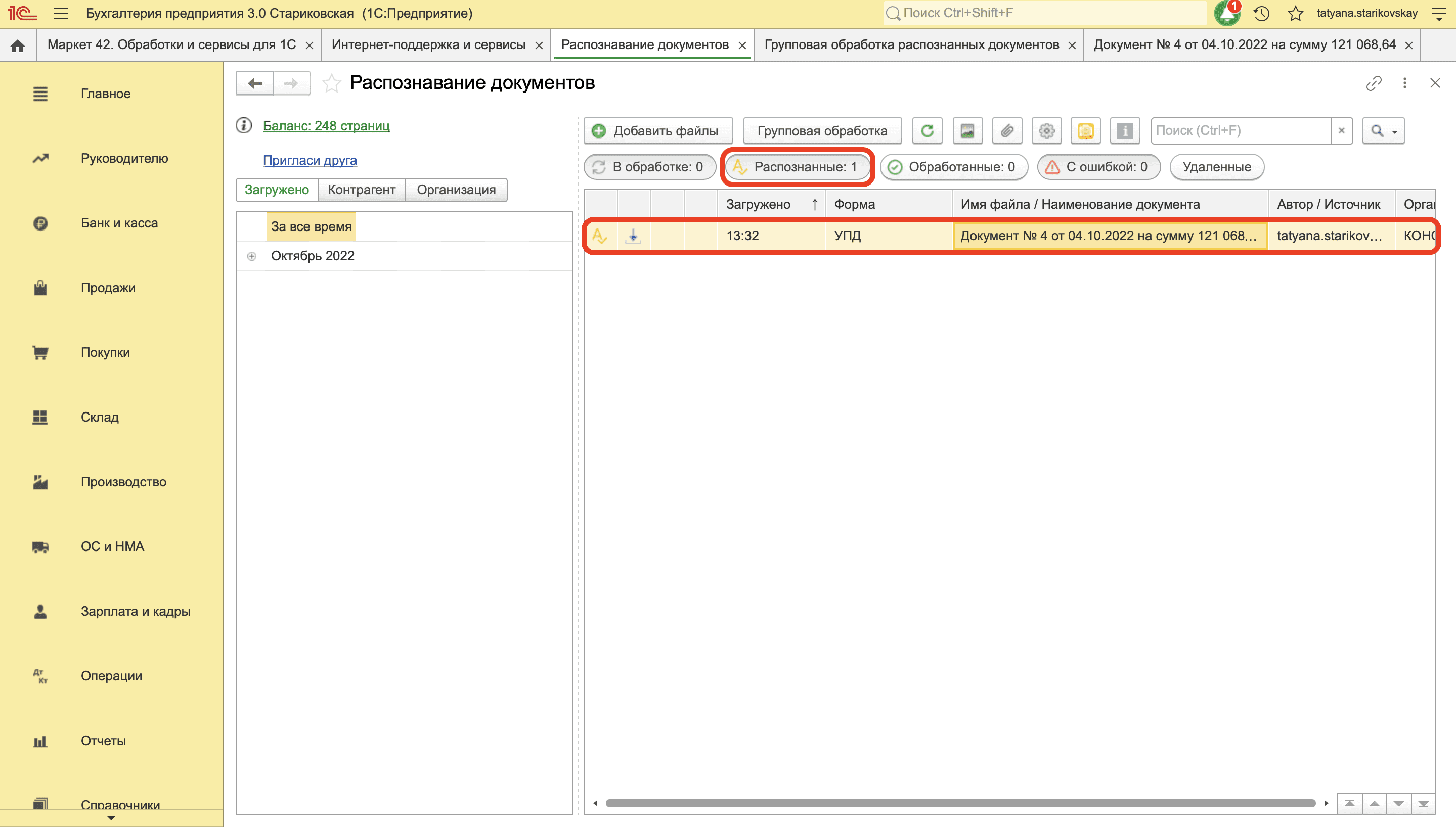Open the Баланс: 248 страниц link
Screen dimensions: 1456x827
(326, 125)
